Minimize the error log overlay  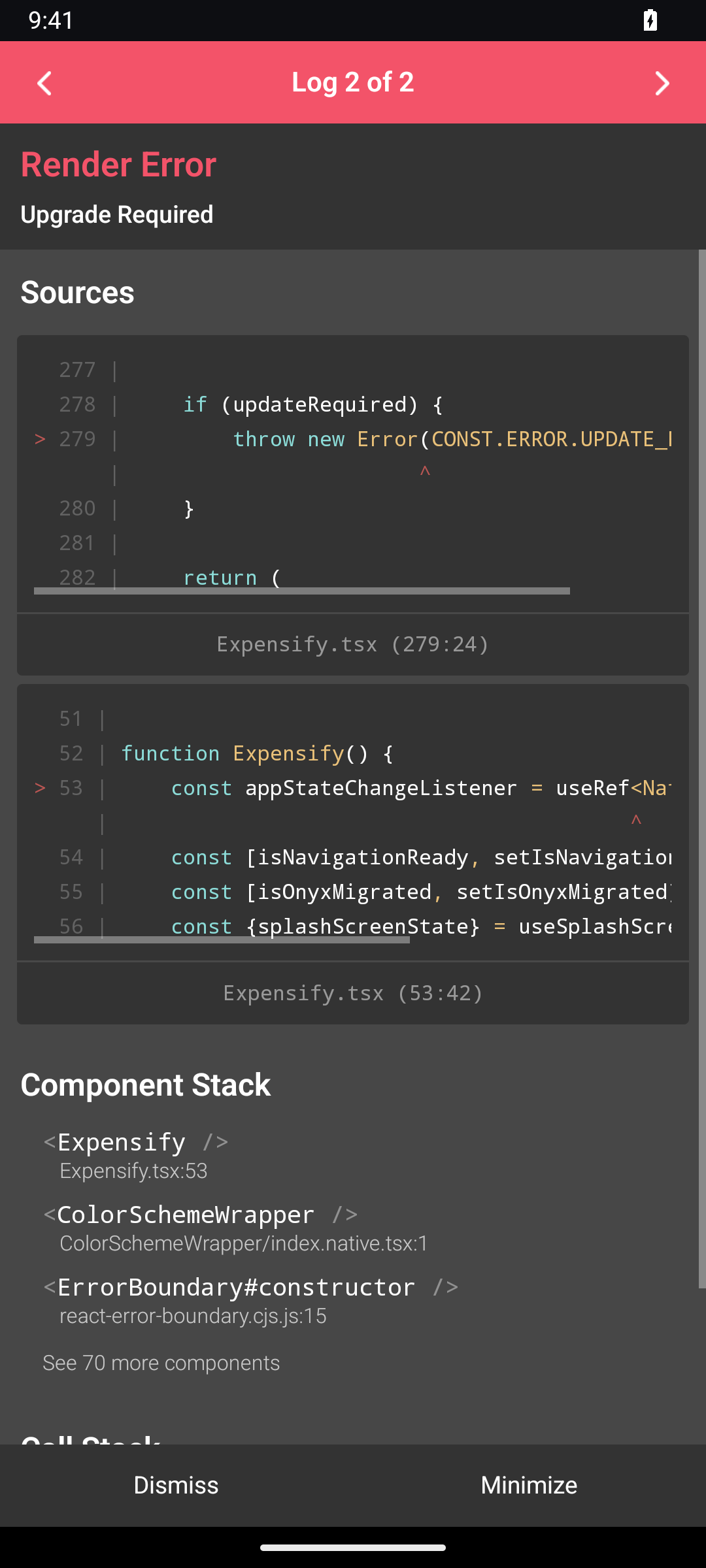pyautogui.click(x=529, y=1485)
